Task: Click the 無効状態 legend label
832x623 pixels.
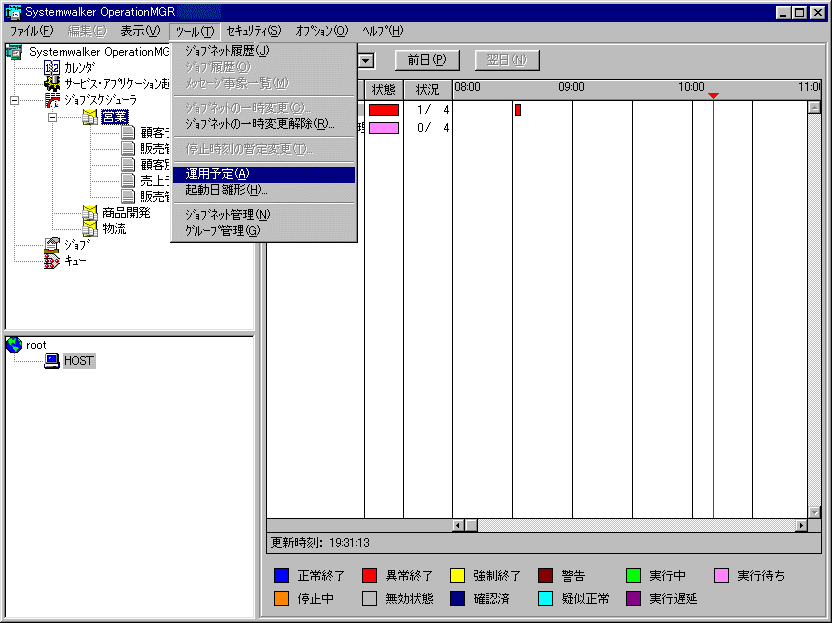Action: coord(409,599)
